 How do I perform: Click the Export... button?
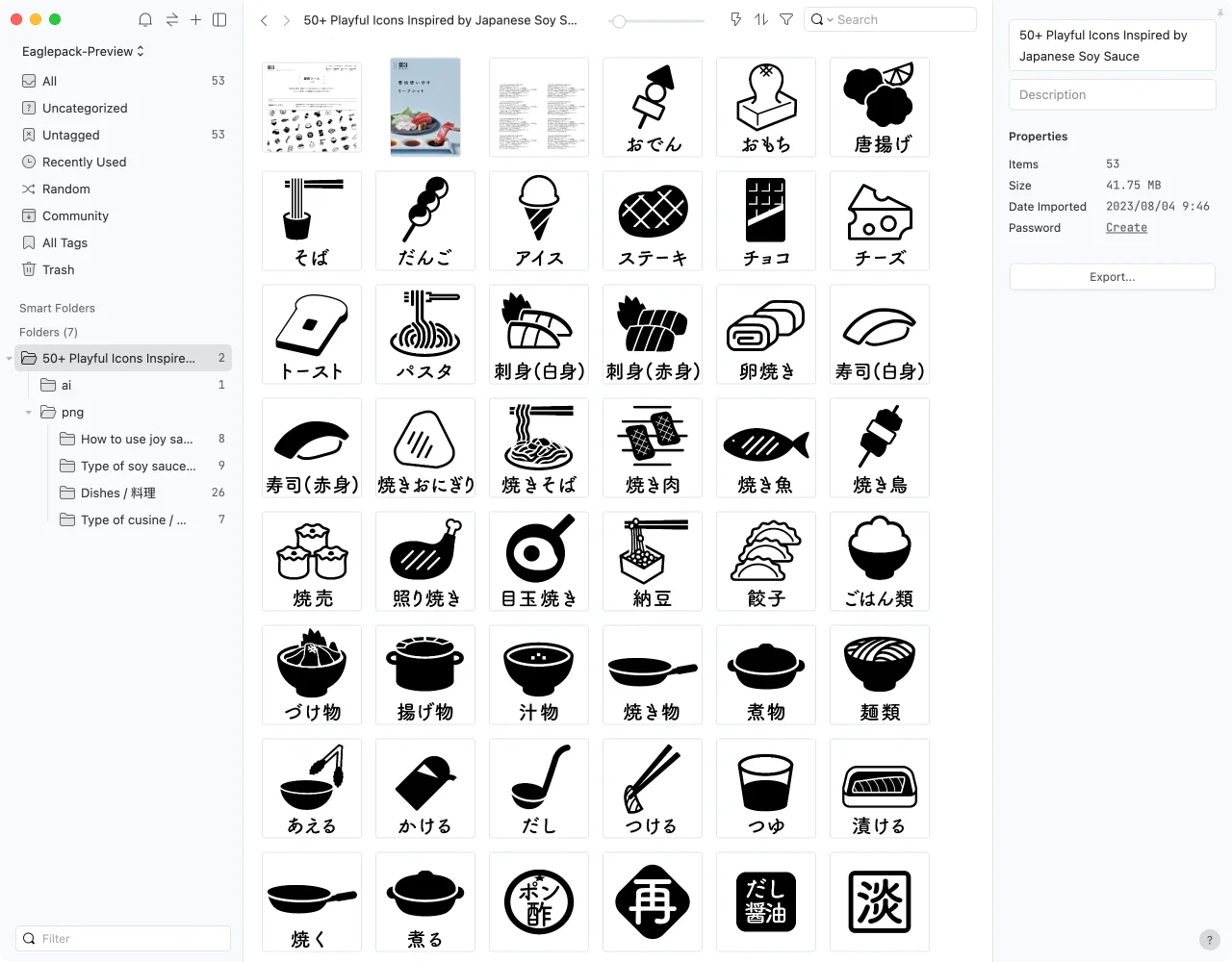1112,277
